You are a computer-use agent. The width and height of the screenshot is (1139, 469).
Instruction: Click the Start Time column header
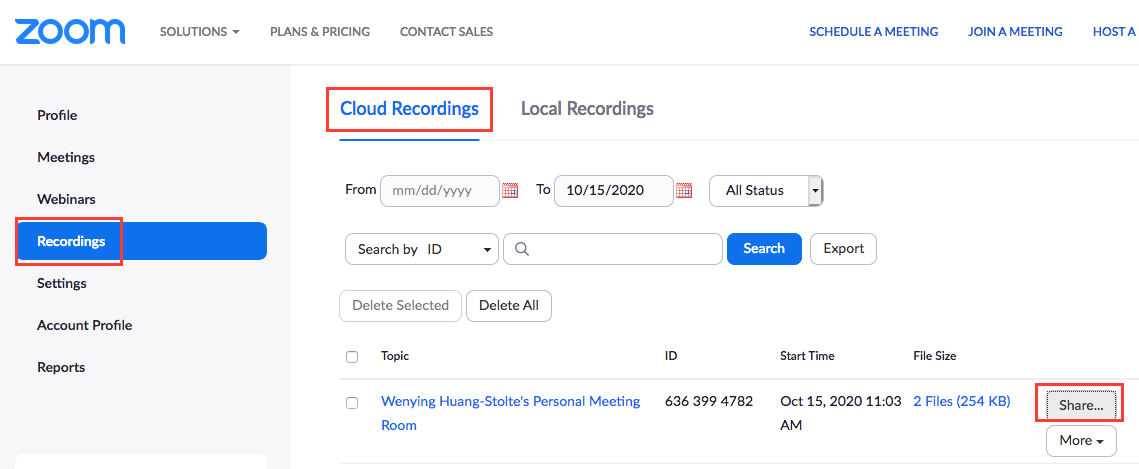807,356
